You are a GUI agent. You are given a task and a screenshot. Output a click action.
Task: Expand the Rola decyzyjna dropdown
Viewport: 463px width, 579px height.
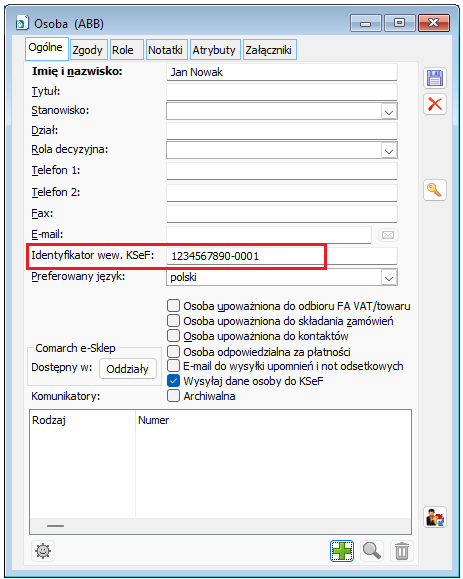[388, 150]
